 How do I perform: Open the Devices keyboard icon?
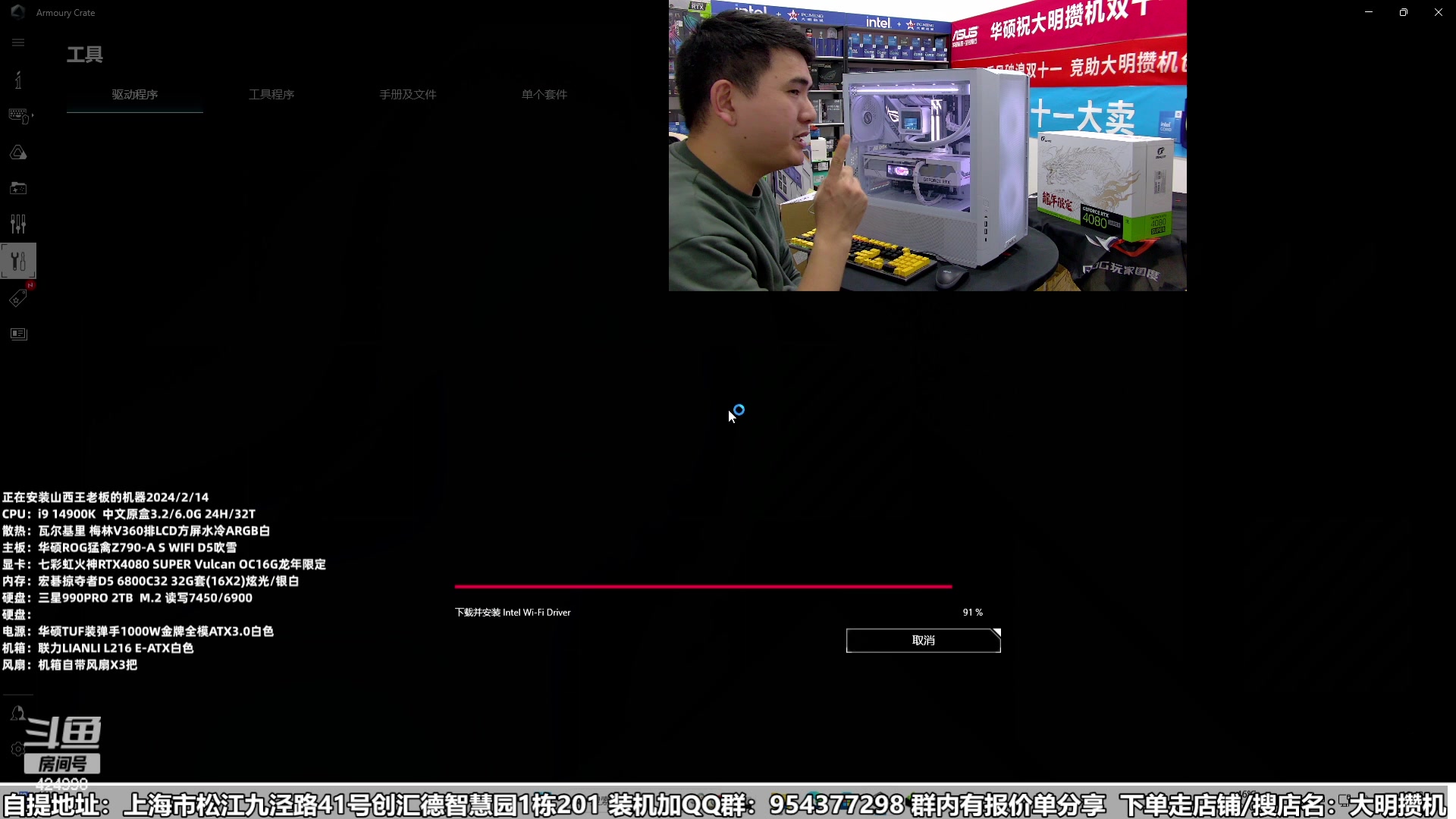pos(18,115)
